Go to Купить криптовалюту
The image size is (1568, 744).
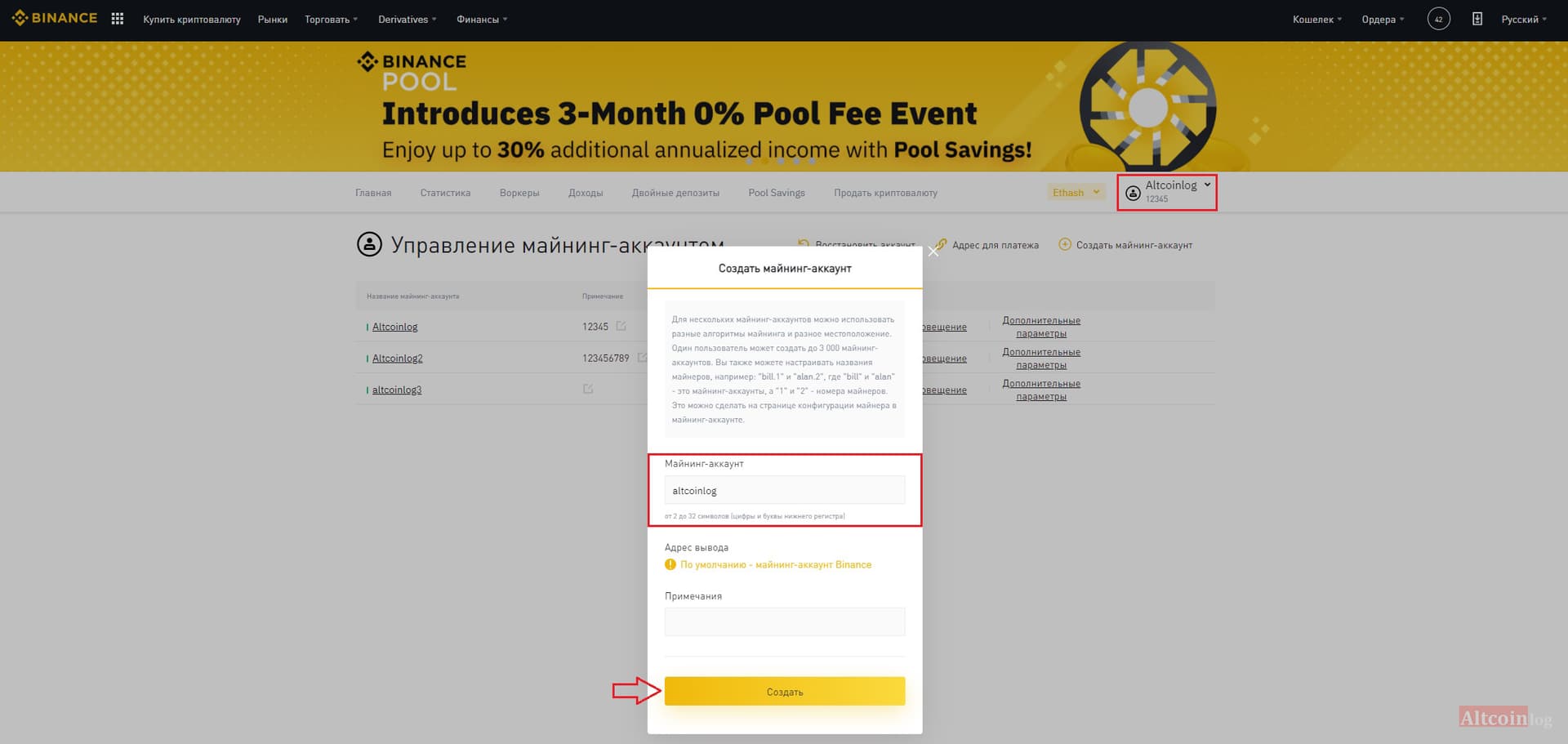192,20
